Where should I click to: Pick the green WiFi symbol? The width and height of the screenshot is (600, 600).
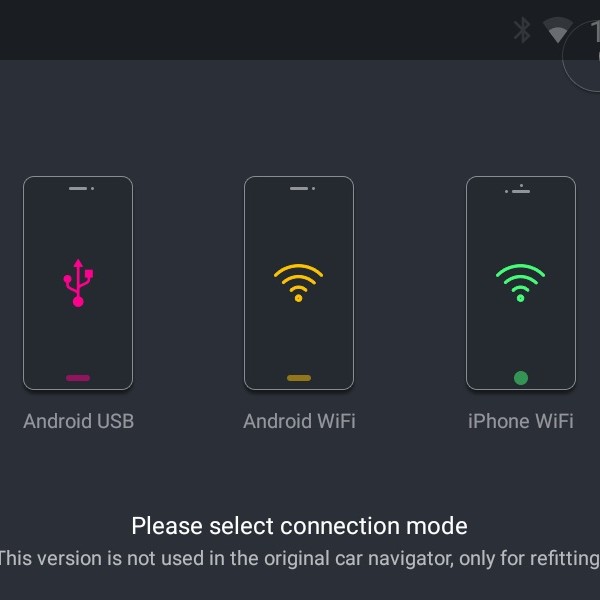point(521,282)
